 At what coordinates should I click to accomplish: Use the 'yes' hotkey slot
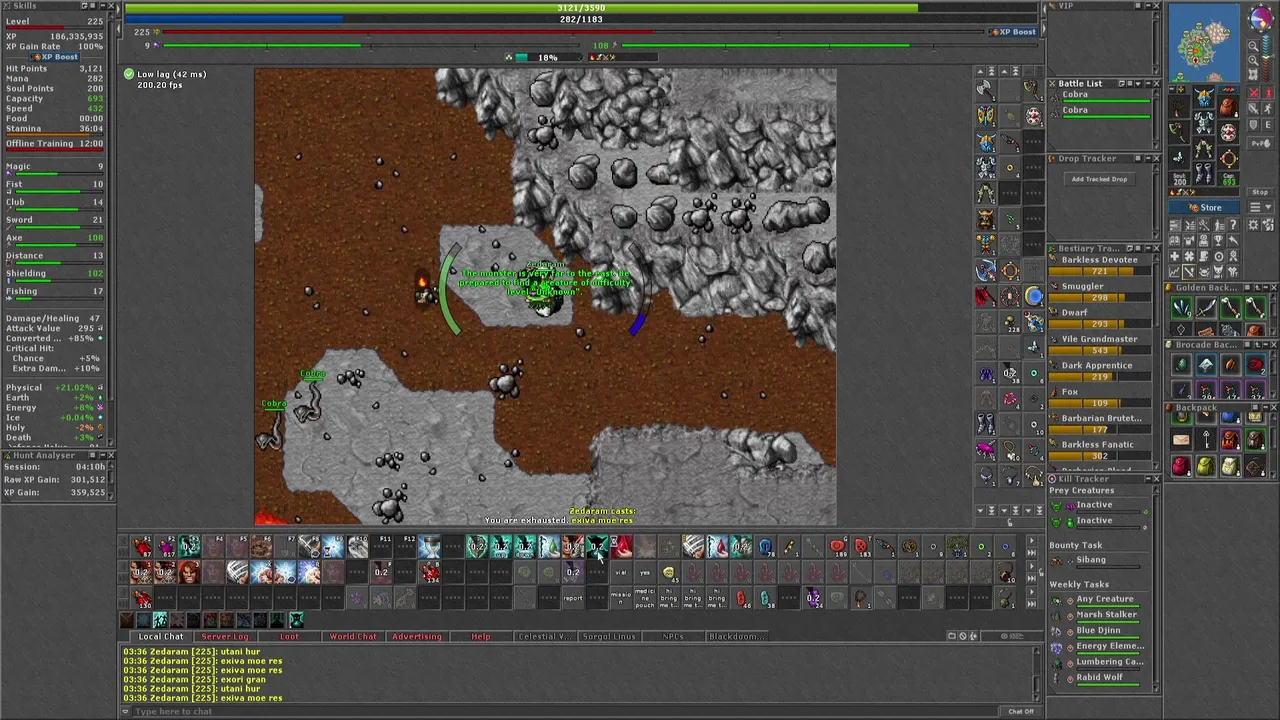click(645, 573)
